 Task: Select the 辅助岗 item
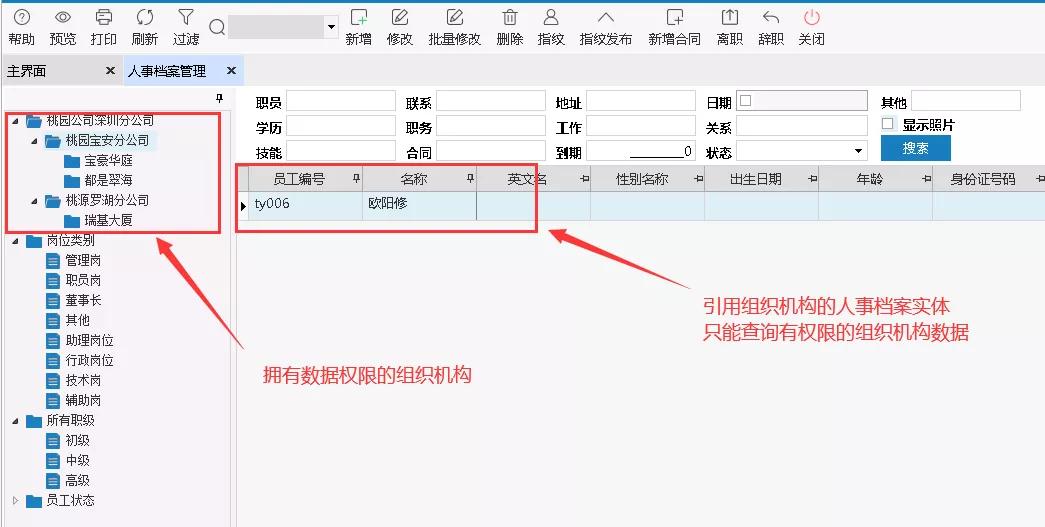[83, 400]
